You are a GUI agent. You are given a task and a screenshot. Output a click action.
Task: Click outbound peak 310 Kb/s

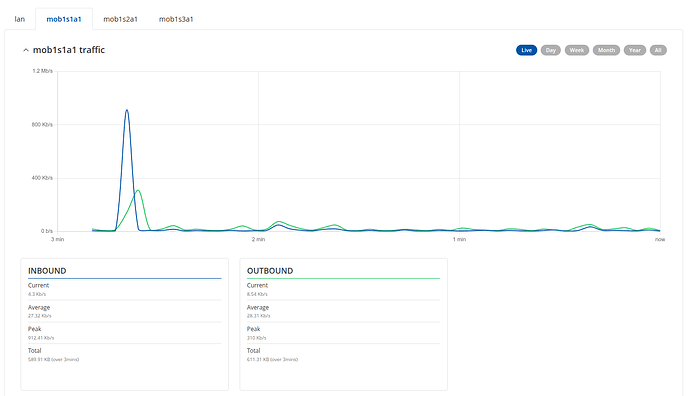pos(257,338)
